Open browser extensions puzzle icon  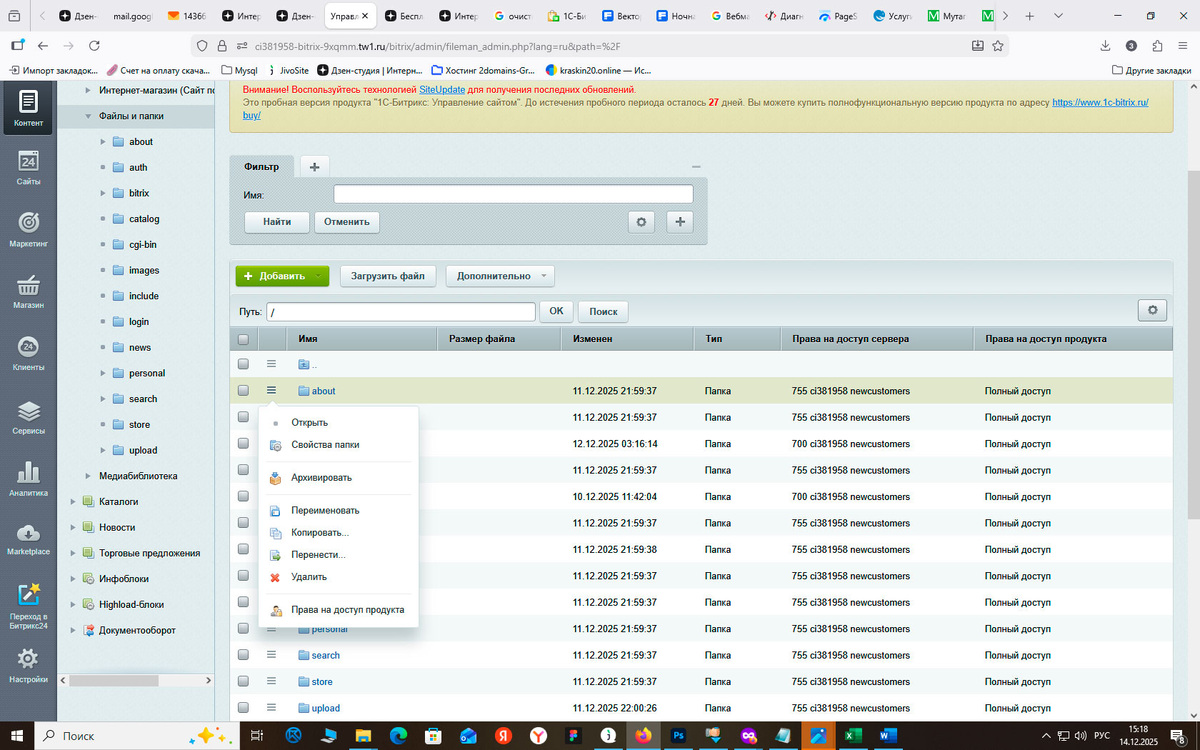(1157, 46)
